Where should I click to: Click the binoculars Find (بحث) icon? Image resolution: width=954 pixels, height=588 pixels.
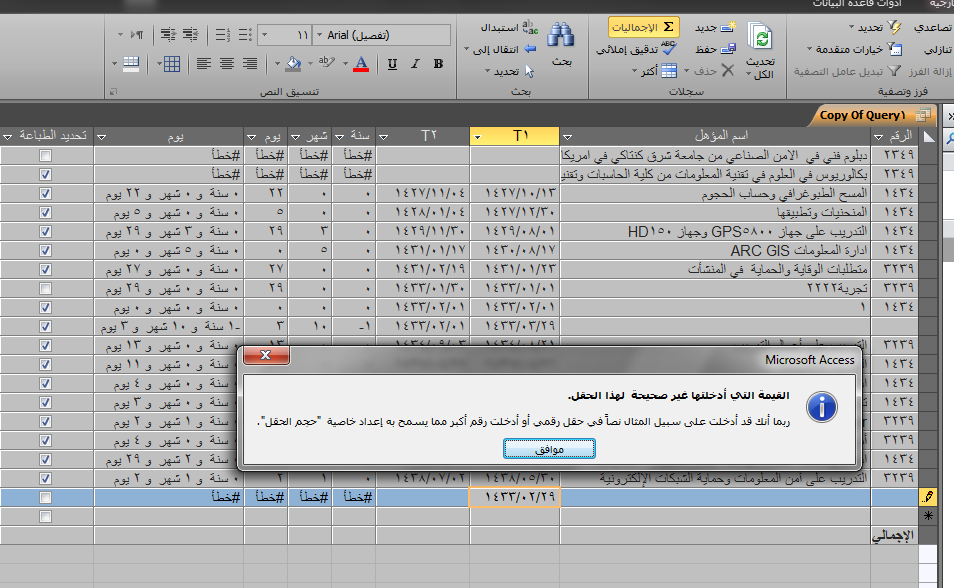coord(560,35)
